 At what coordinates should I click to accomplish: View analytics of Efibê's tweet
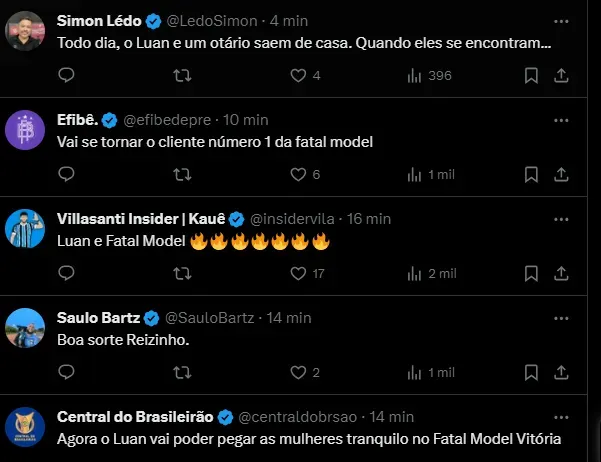414,174
